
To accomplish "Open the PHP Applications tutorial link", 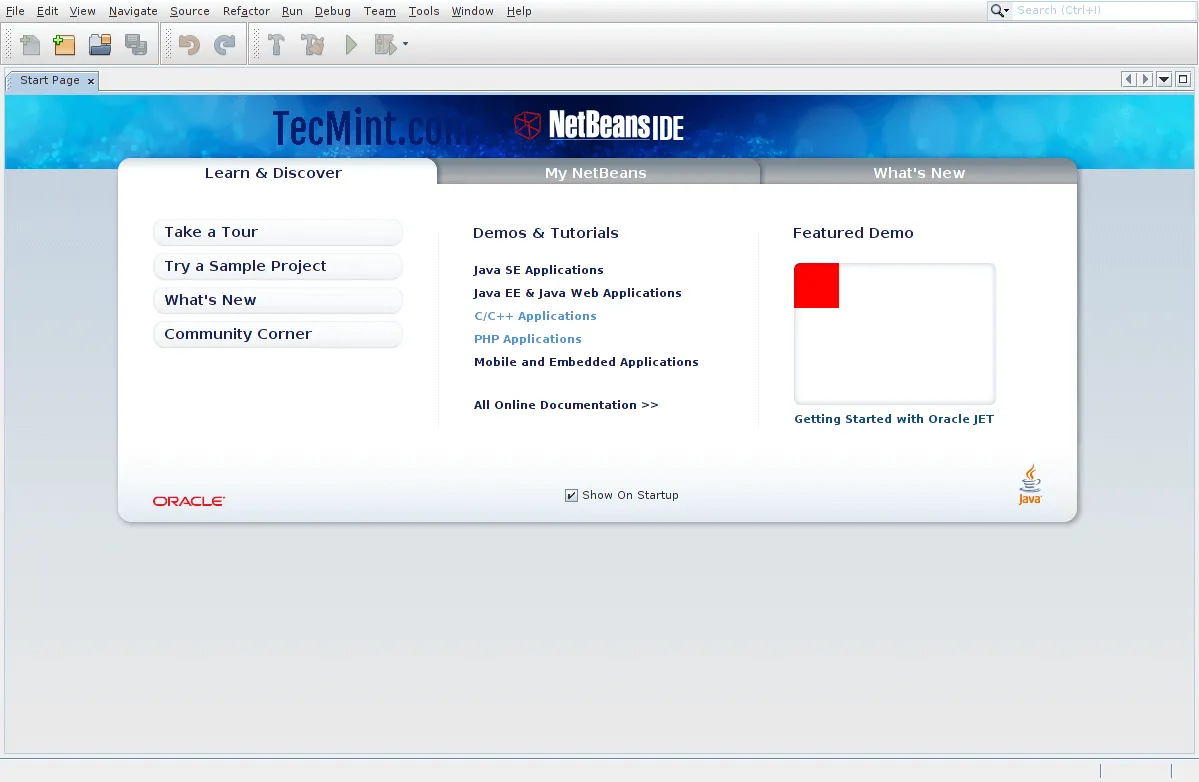I will tap(527, 339).
